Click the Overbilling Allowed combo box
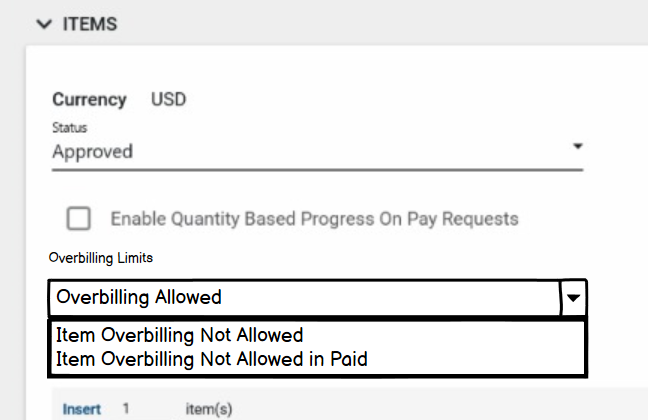 [x=304, y=297]
